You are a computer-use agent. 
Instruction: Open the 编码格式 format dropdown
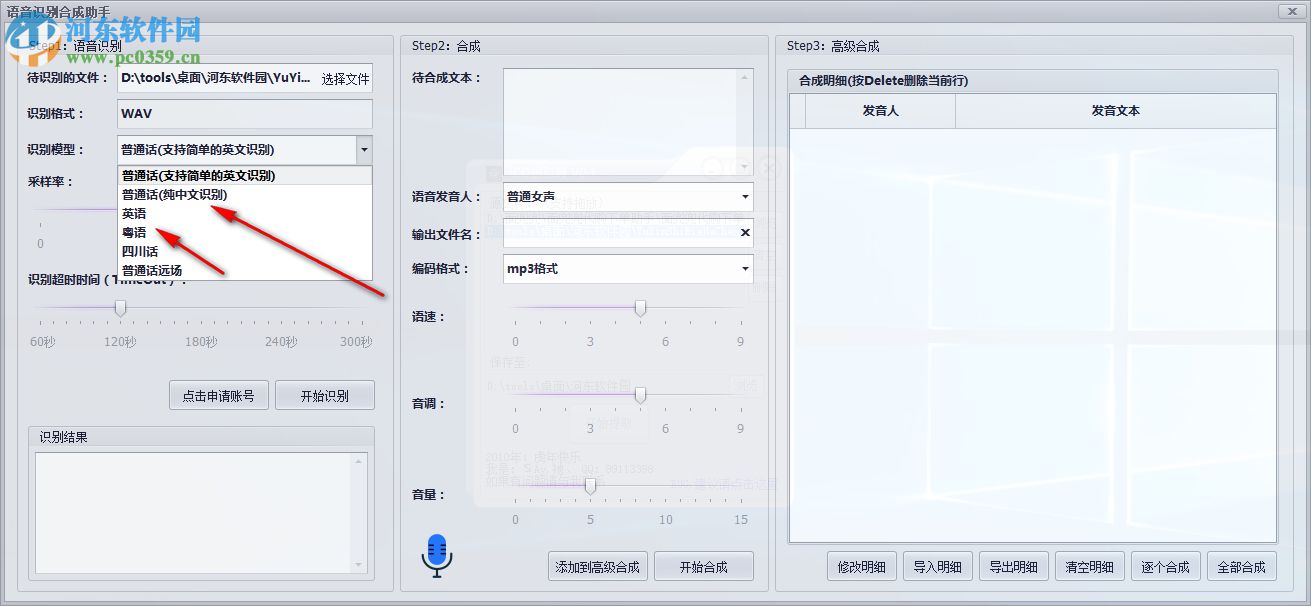[x=744, y=269]
